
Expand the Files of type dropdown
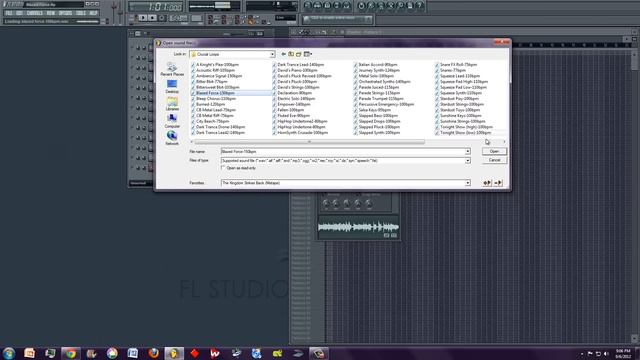click(x=468, y=161)
